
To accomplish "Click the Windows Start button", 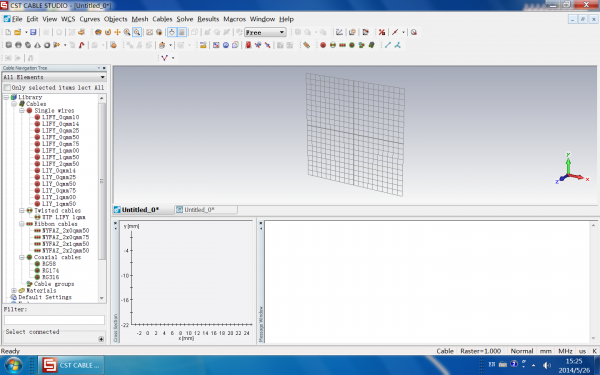I will point(13,365).
